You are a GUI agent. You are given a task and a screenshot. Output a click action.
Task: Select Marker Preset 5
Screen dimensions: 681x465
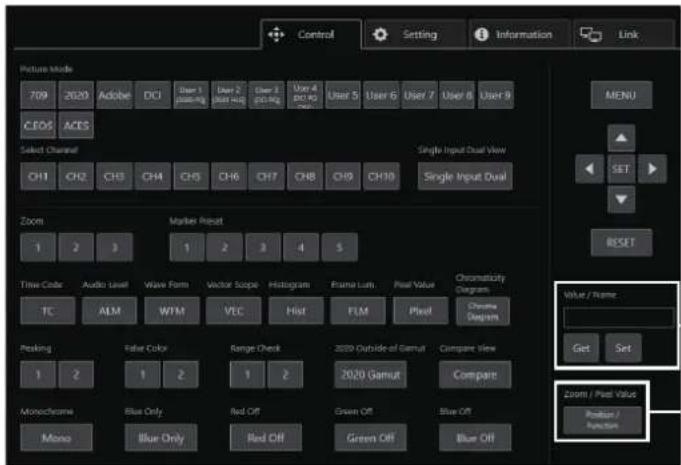[x=340, y=247]
